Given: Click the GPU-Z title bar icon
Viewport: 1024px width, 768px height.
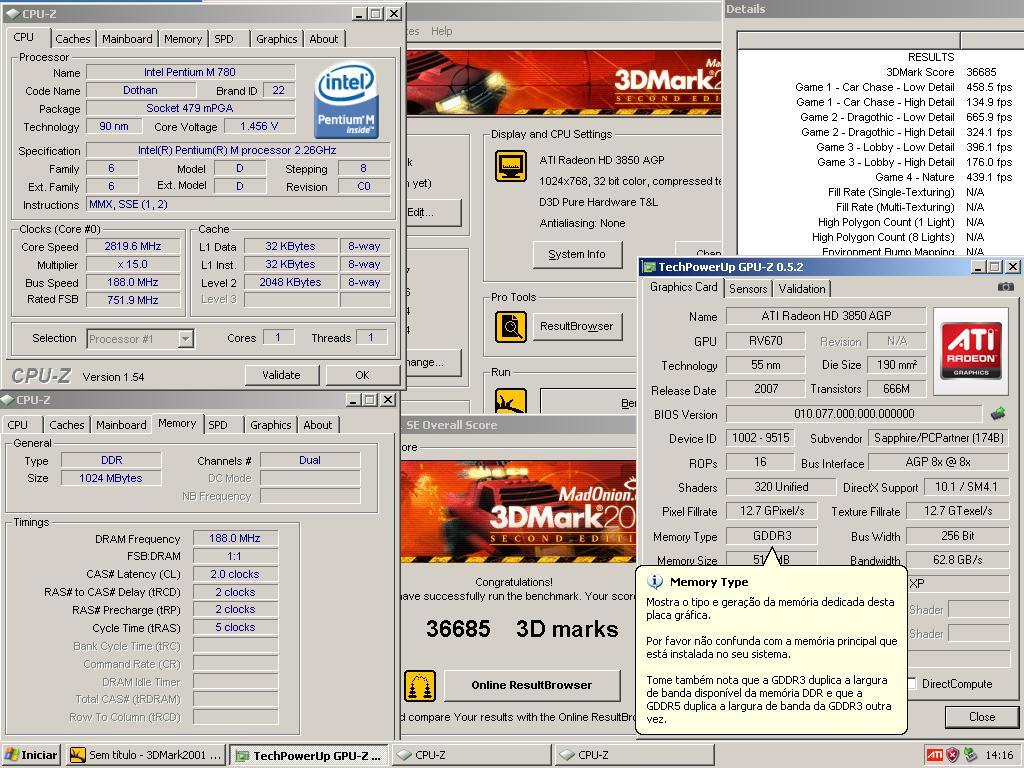Looking at the screenshot, I should pos(649,267).
